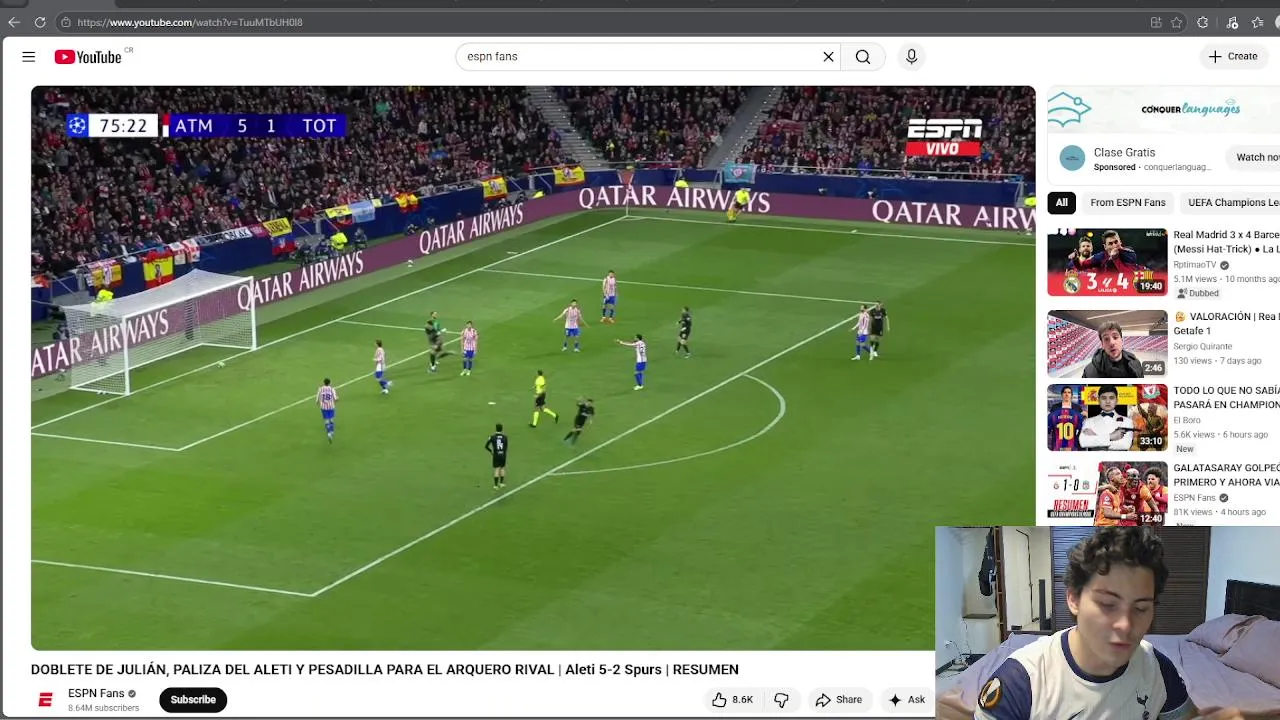Open the site info icon beside the URL
1280x720 pixels.
(x=65, y=22)
